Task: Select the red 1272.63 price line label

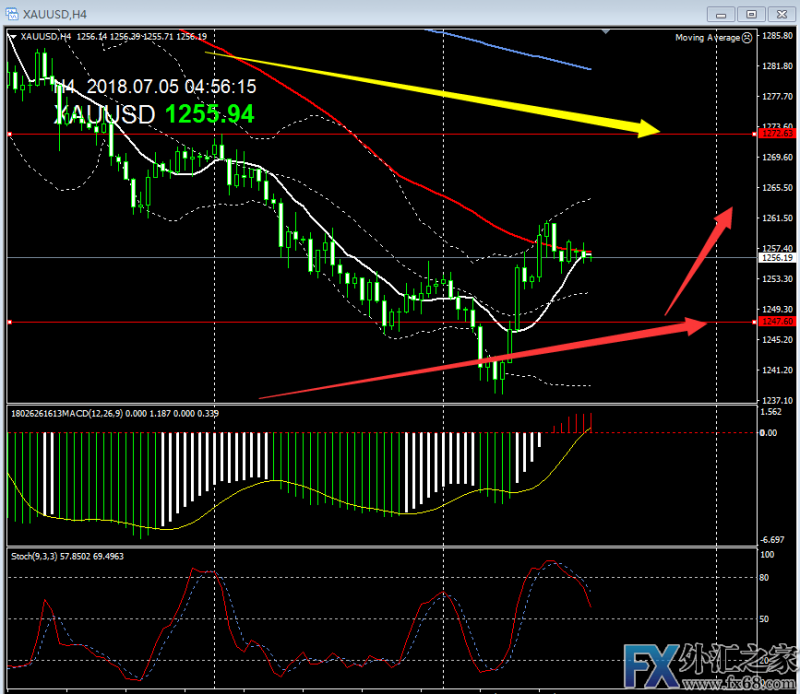Action: [x=777, y=134]
